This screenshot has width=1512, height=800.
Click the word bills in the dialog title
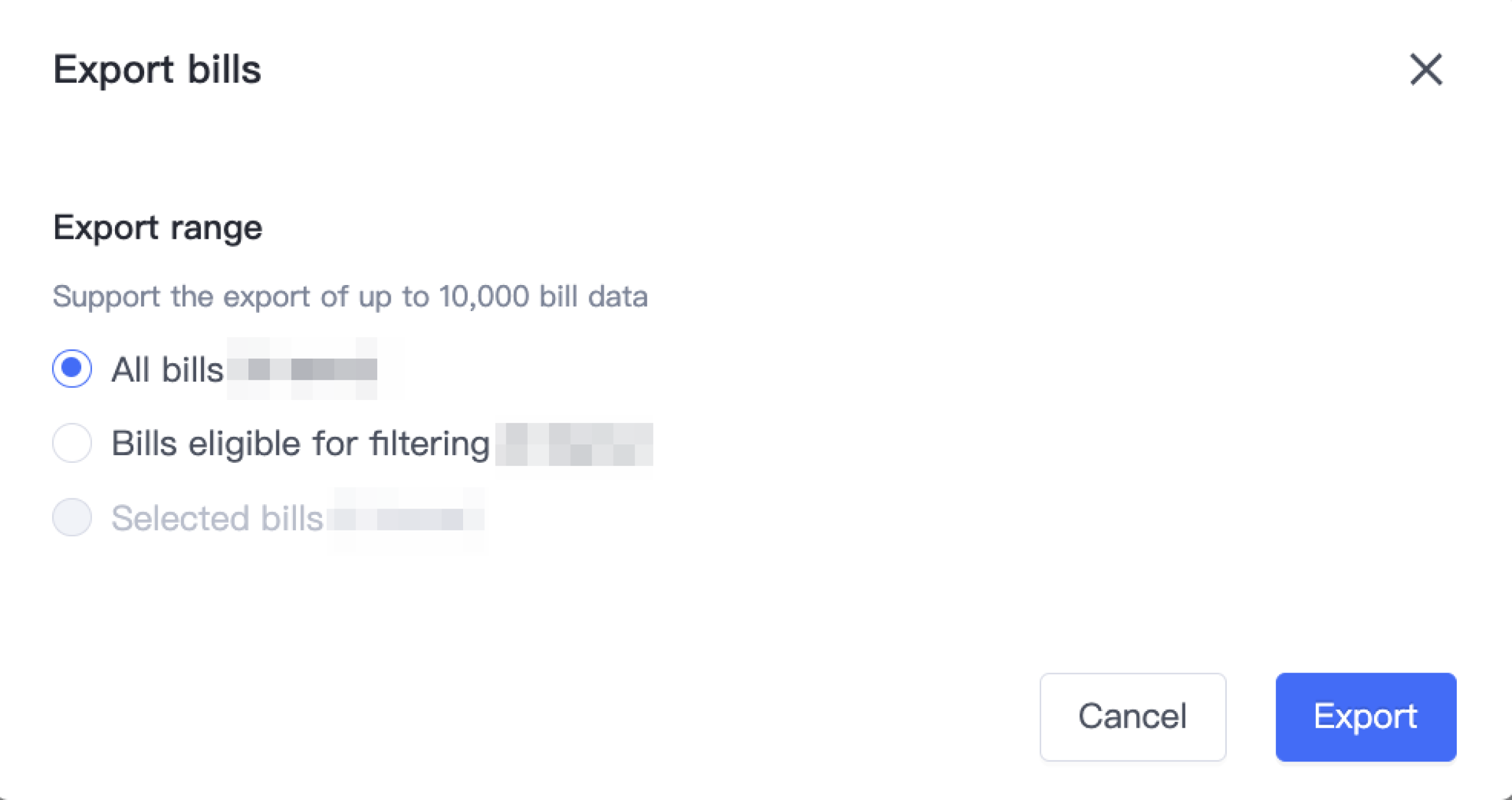224,70
